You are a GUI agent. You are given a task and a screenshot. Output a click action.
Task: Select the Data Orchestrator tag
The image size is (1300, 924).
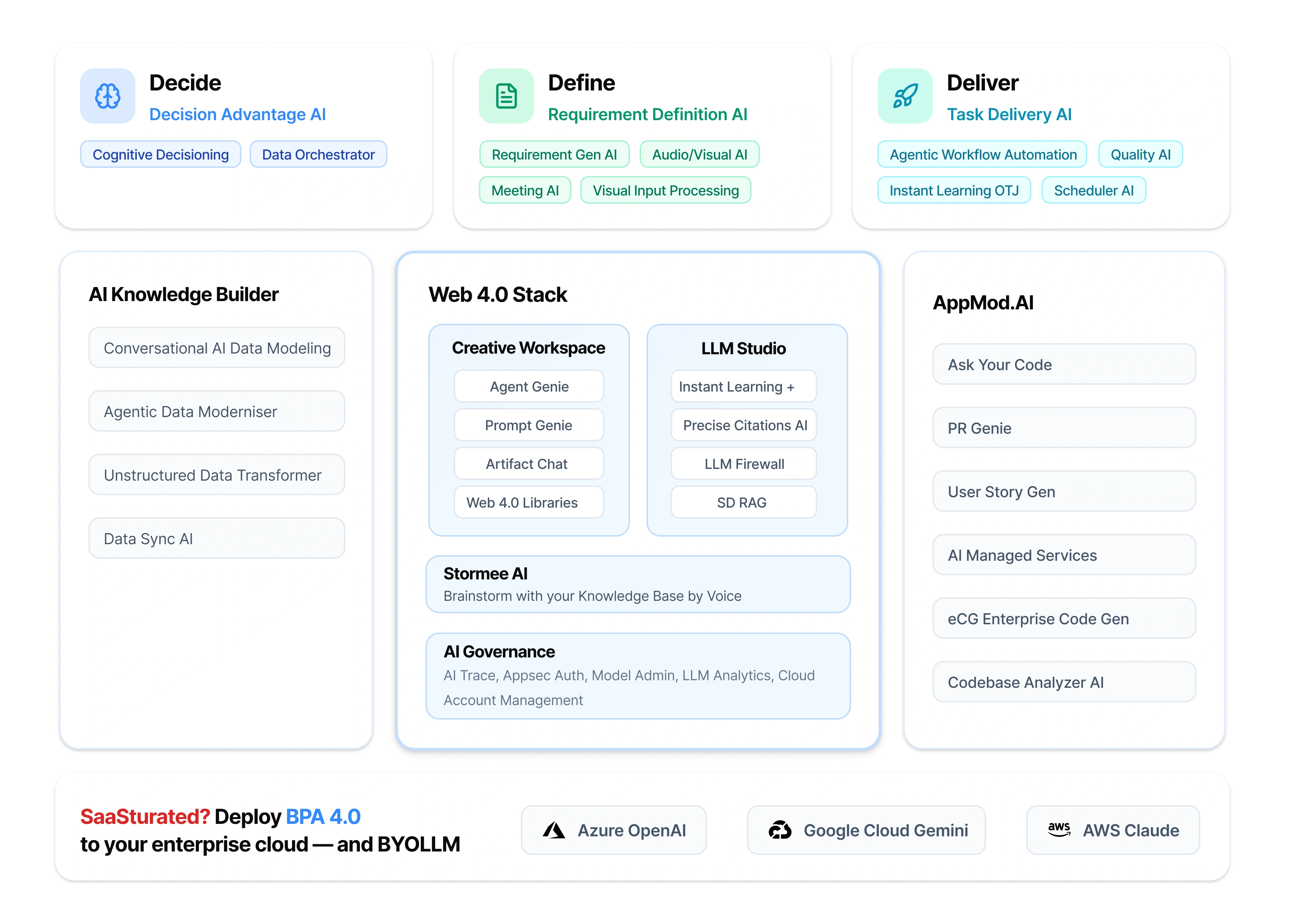[x=318, y=154]
